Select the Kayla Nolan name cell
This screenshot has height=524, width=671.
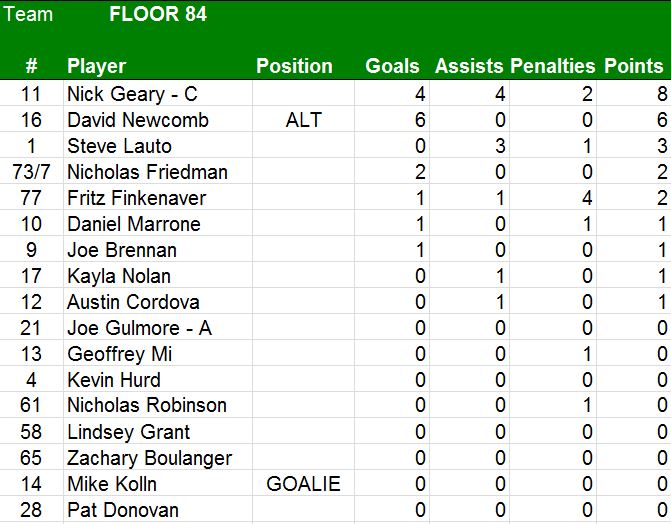pos(119,276)
